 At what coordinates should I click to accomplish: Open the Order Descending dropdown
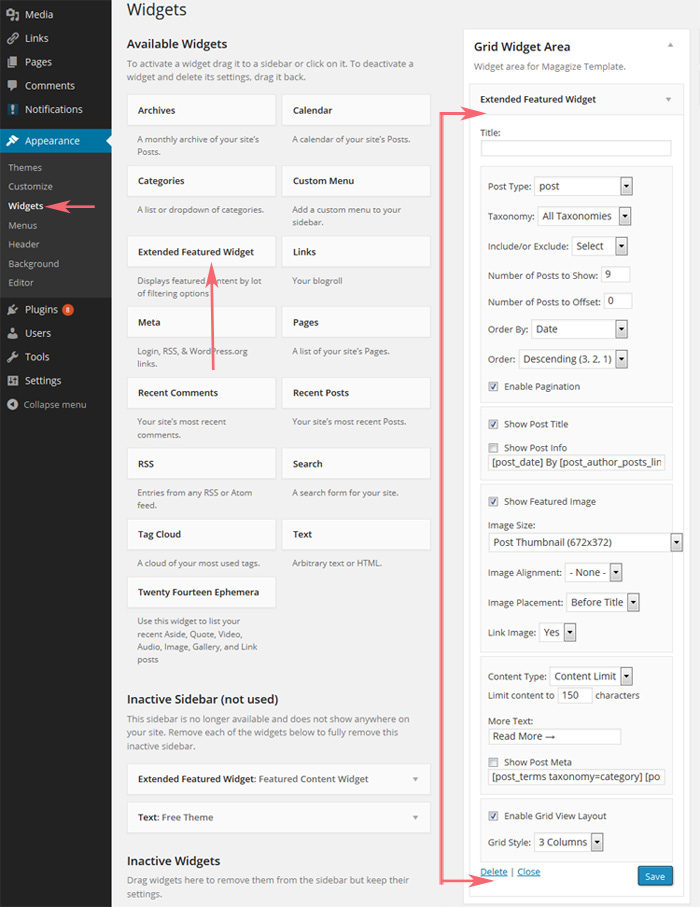click(573, 359)
